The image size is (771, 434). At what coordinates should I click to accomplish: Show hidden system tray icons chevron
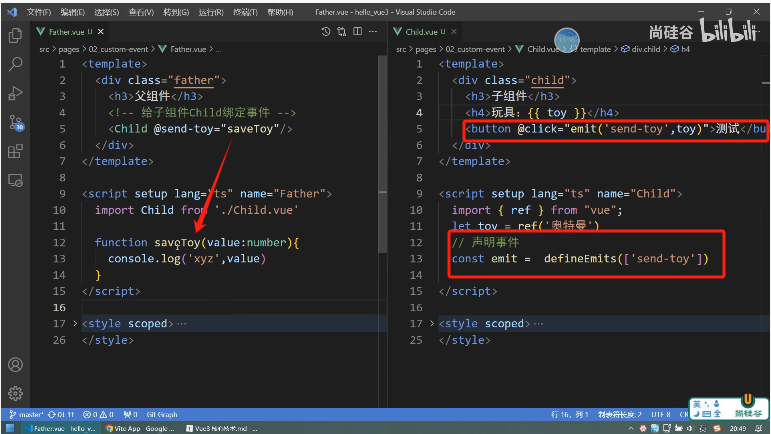tap(631, 428)
